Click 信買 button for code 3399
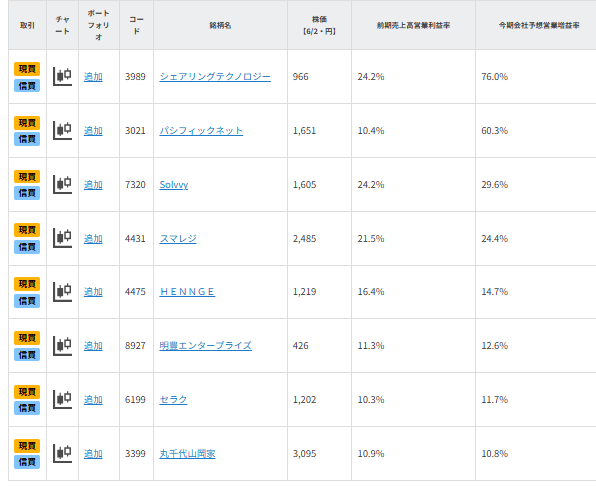596x490 pixels. pyautogui.click(x=27, y=462)
